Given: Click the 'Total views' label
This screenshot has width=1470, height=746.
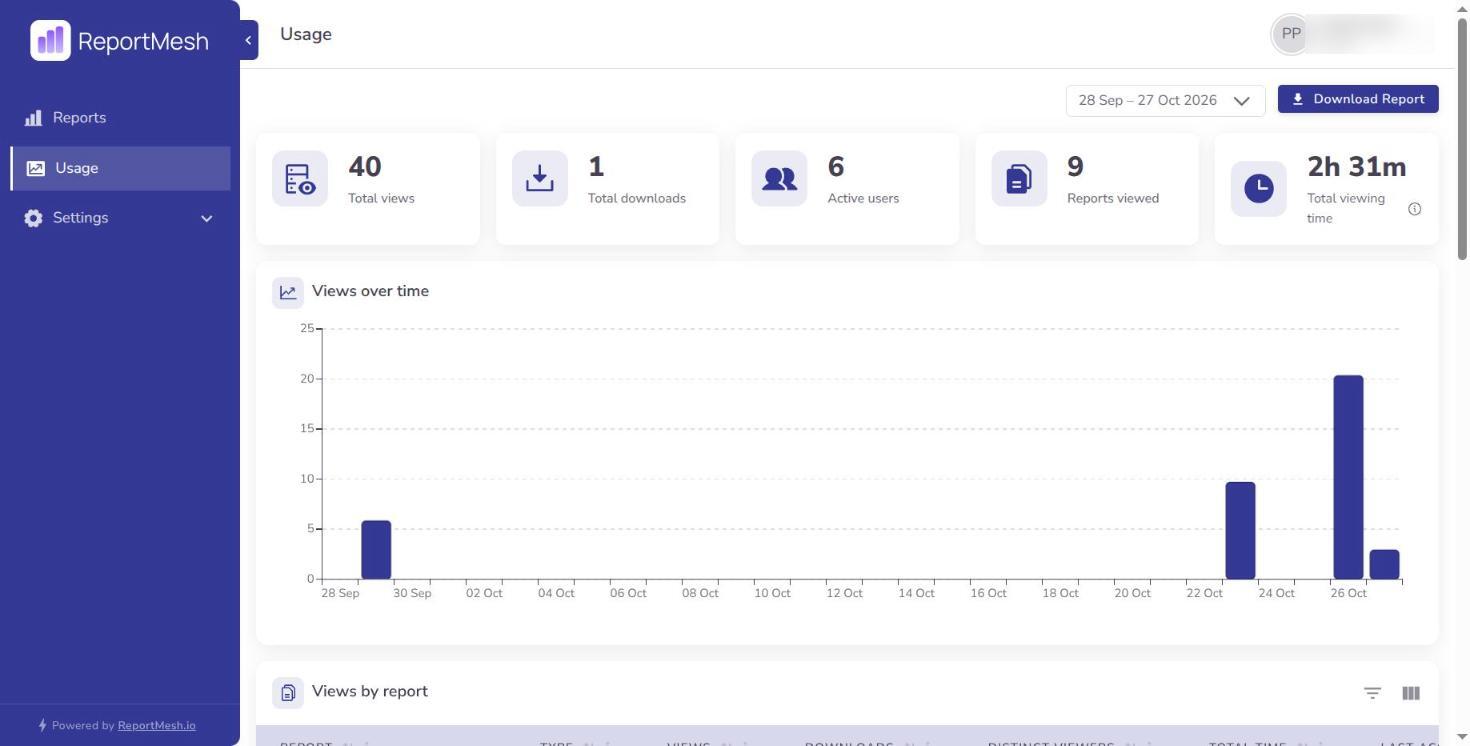Looking at the screenshot, I should [381, 198].
